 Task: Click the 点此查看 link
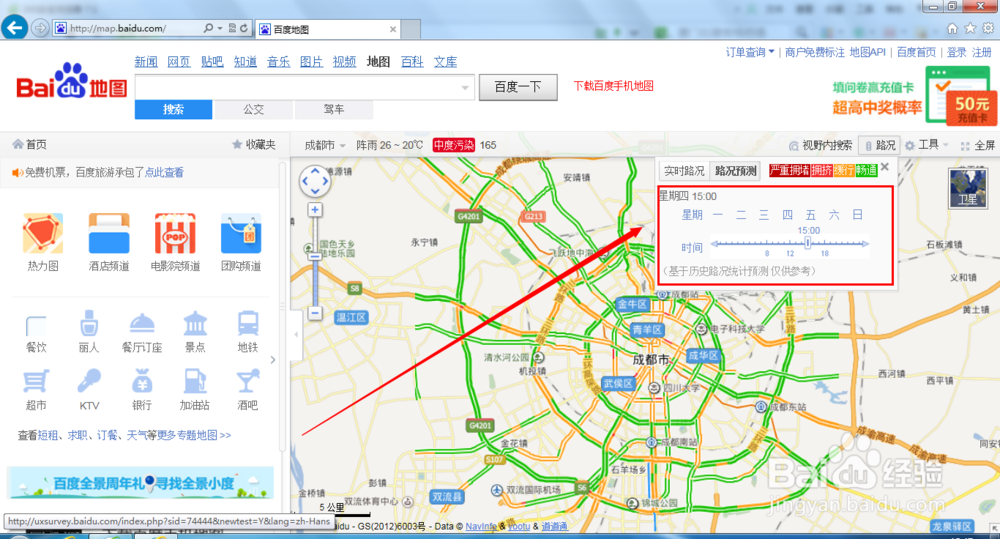tap(164, 172)
